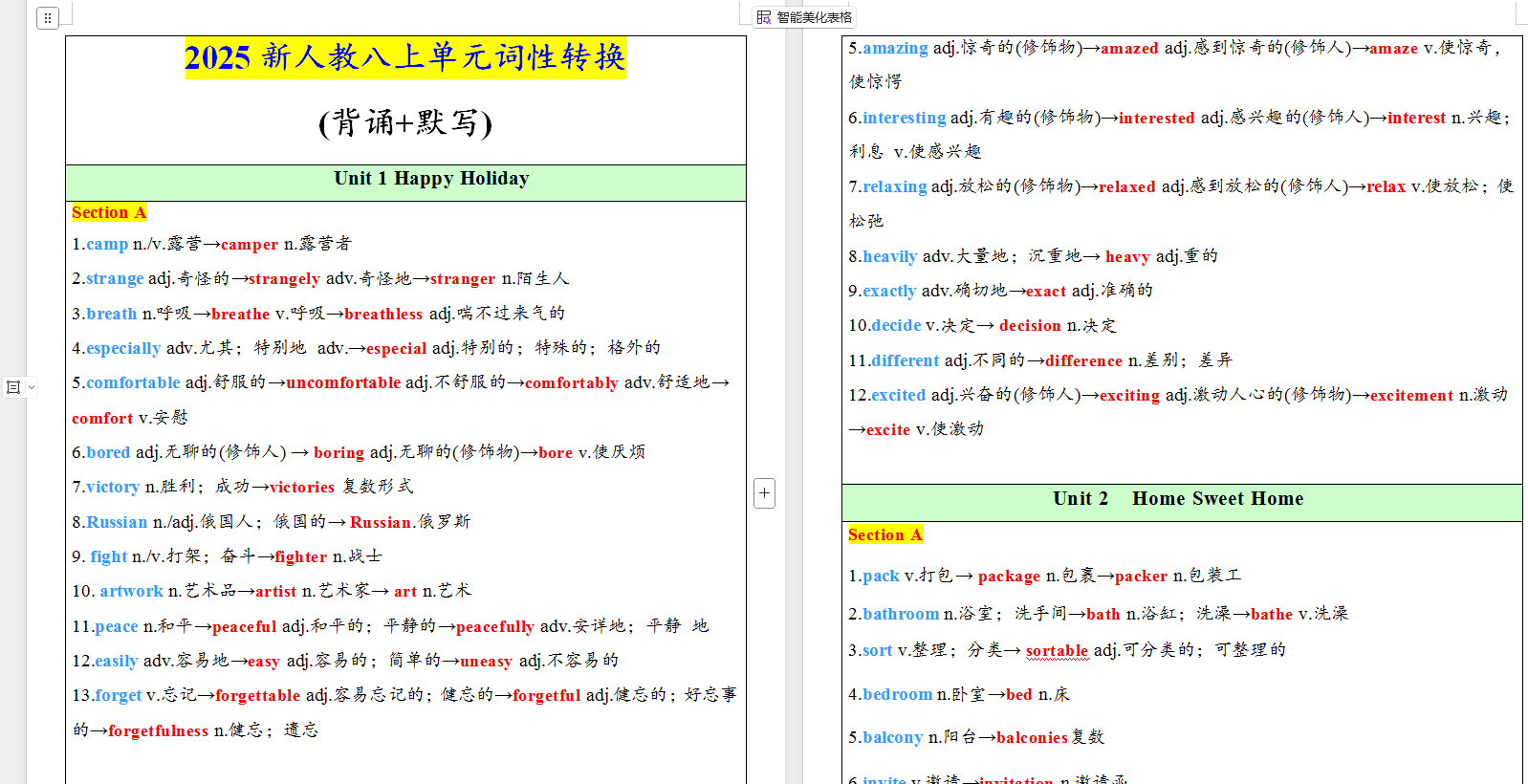
Task: Click the blue word different
Action: [906, 361]
